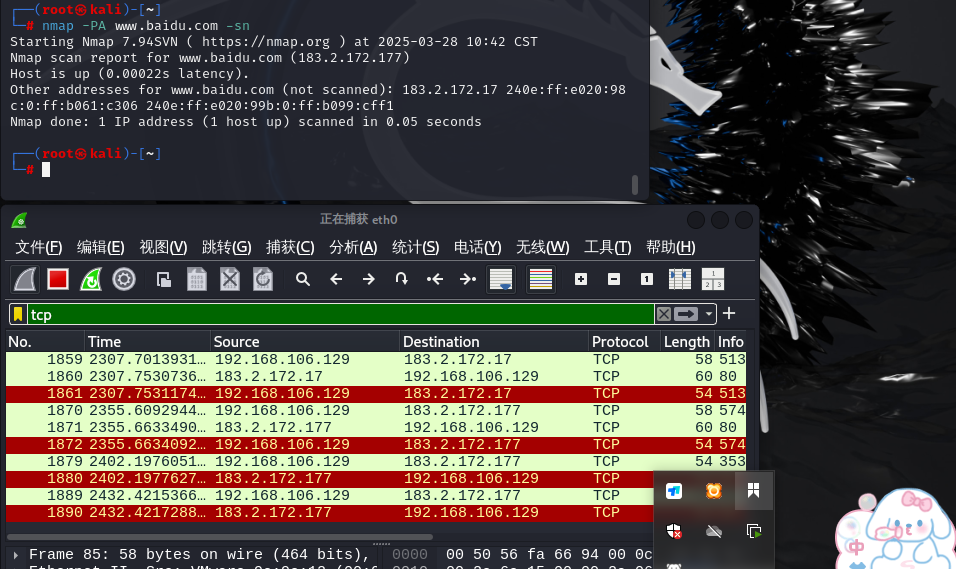Open display filter bookmarks yellow icon

pos(18,315)
